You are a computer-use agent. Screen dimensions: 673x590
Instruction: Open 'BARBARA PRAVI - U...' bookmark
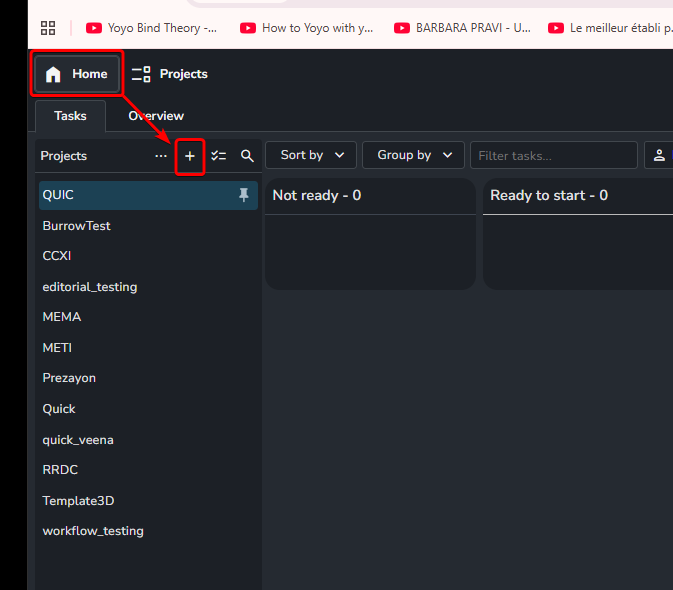click(x=462, y=28)
